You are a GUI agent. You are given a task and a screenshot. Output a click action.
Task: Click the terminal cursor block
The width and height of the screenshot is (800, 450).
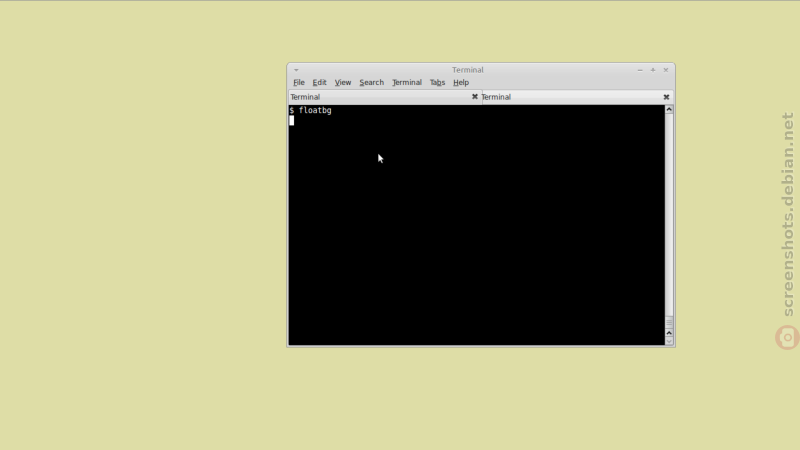[x=291, y=120]
